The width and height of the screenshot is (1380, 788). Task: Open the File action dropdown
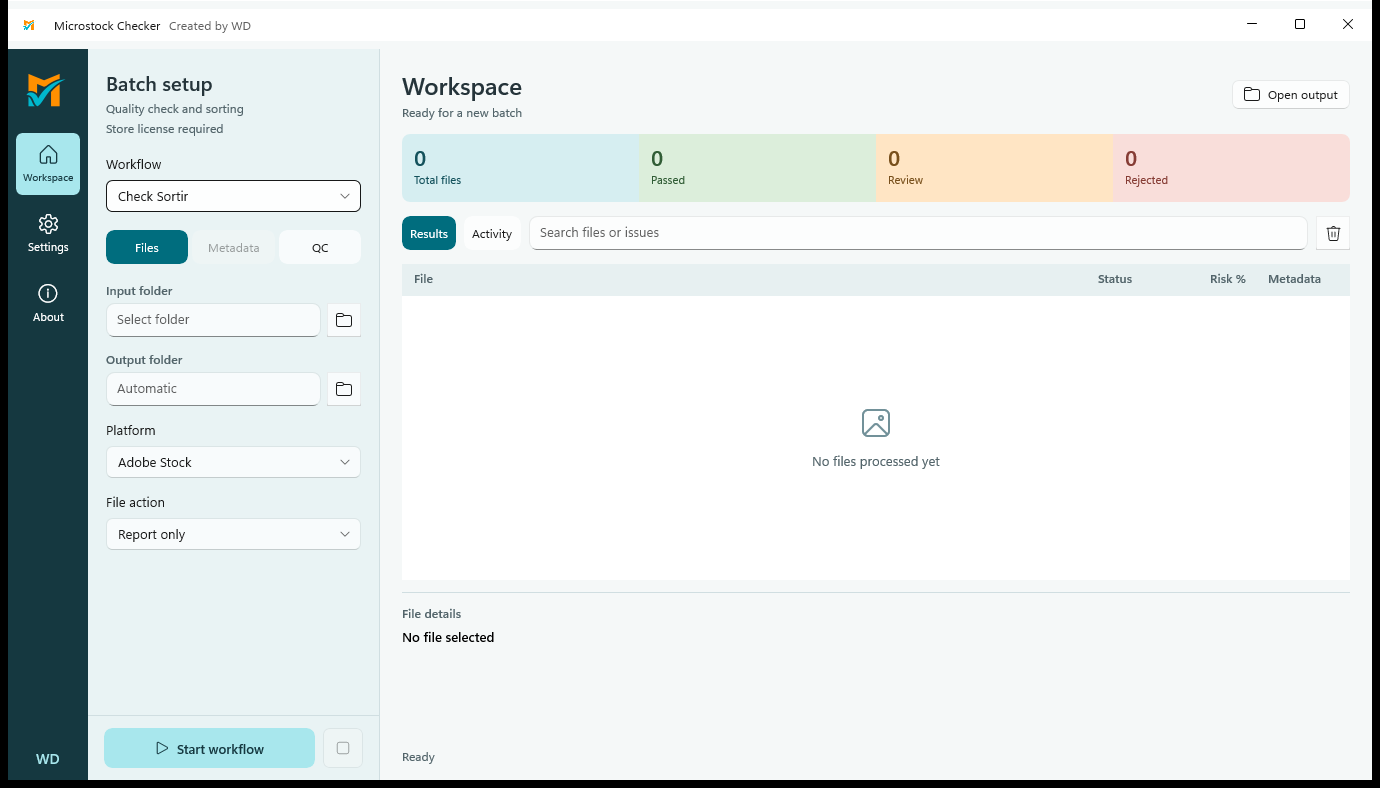[233, 534]
